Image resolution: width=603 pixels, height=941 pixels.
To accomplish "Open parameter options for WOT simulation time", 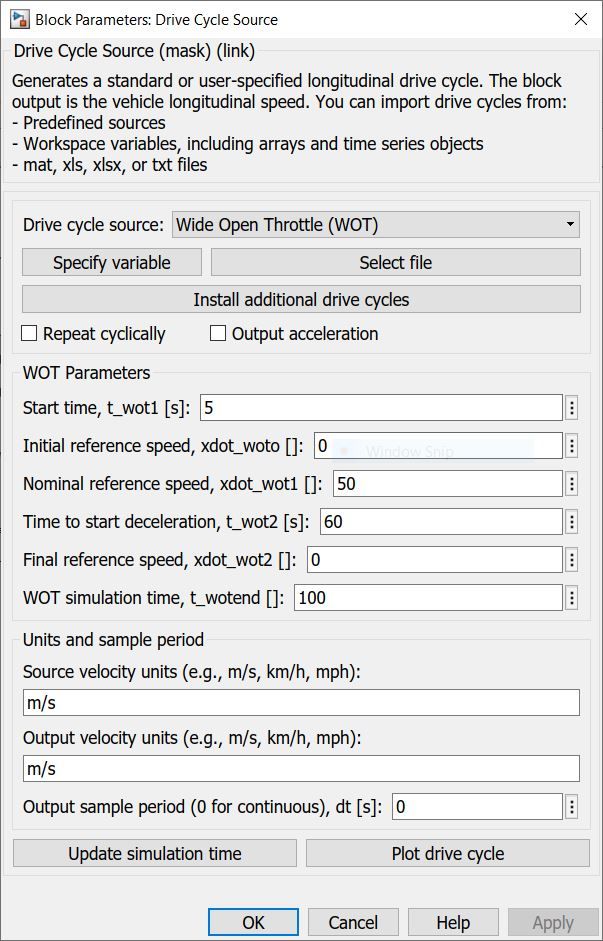I will pos(572,597).
